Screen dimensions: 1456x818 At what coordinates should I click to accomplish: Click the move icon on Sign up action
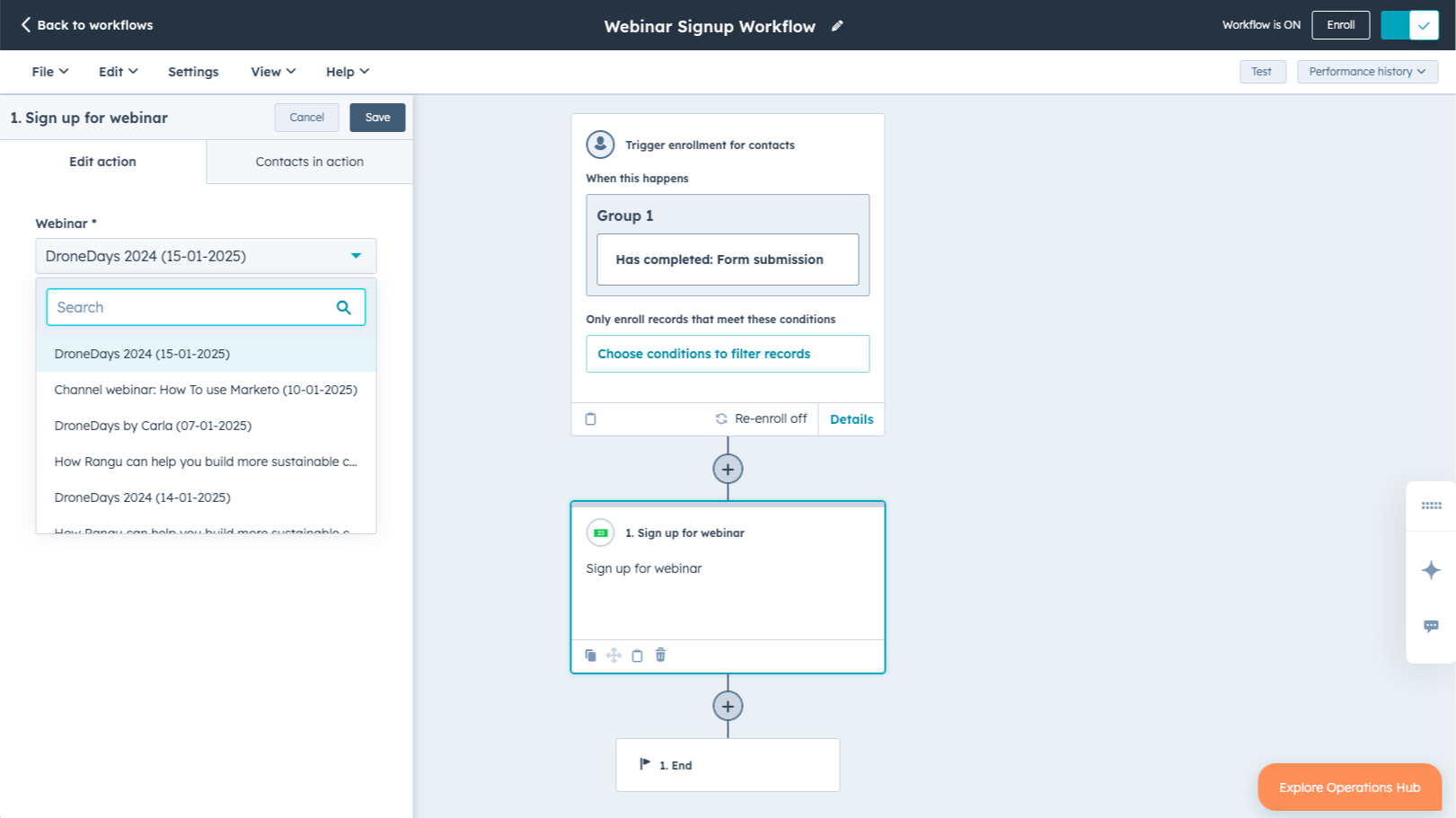click(x=613, y=655)
